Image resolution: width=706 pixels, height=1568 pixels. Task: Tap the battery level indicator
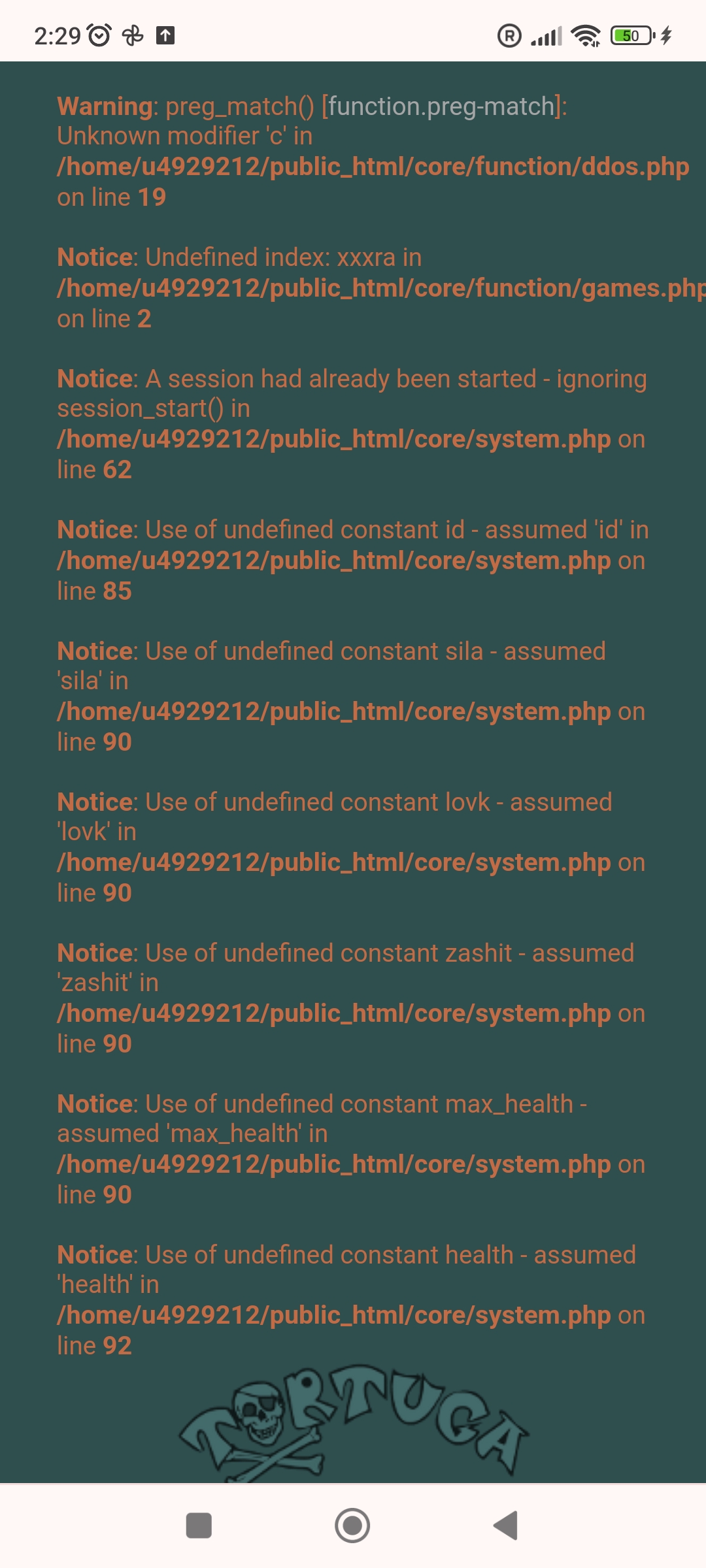coord(632,35)
